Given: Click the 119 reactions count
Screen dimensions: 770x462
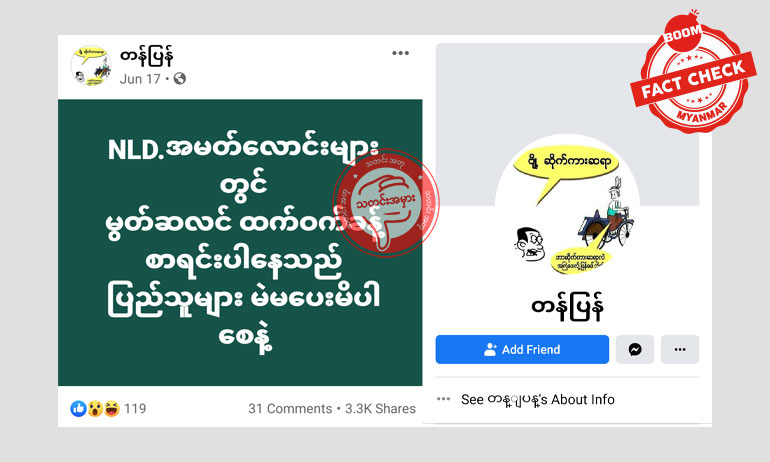Looking at the screenshot, I should (x=135, y=408).
